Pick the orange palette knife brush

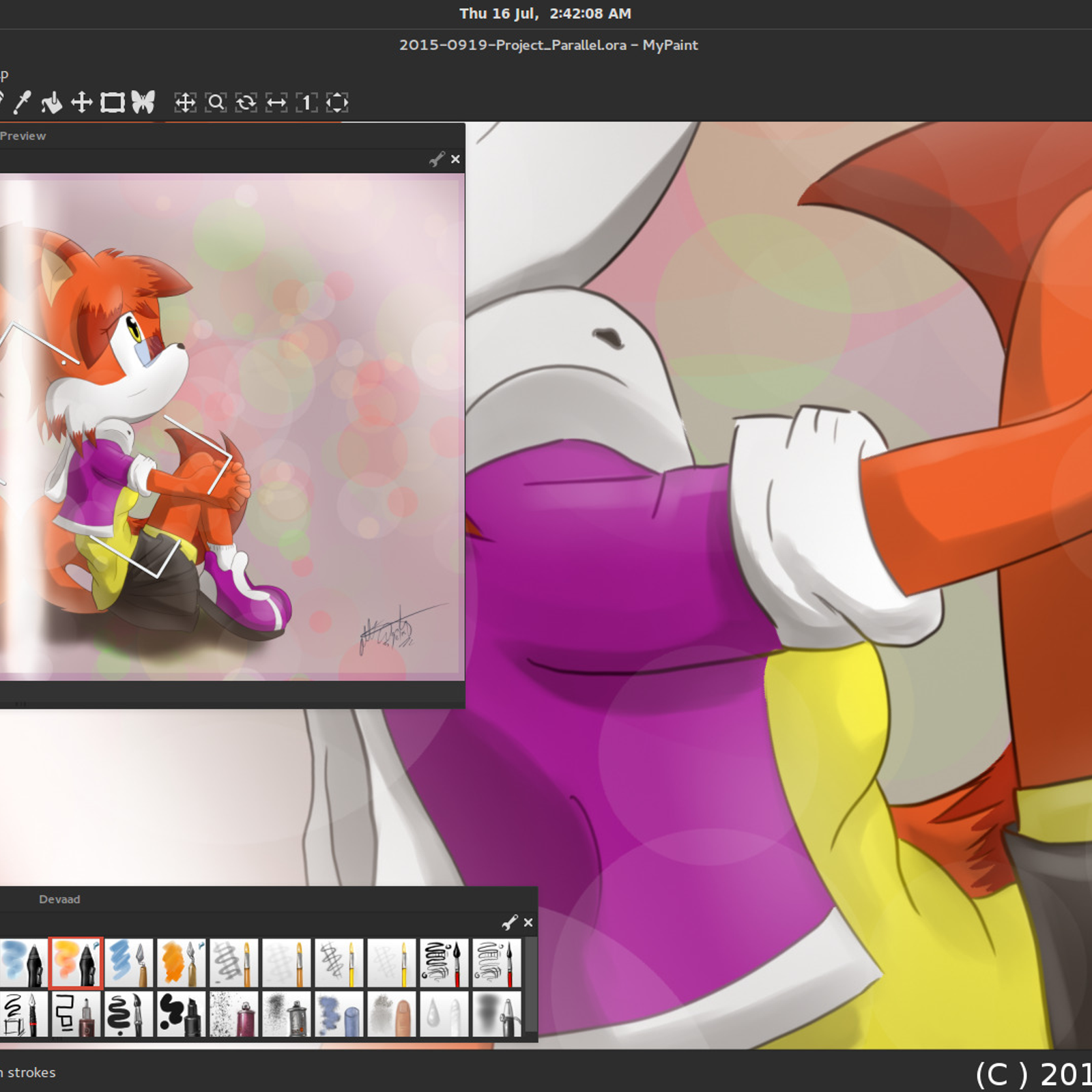[182, 963]
